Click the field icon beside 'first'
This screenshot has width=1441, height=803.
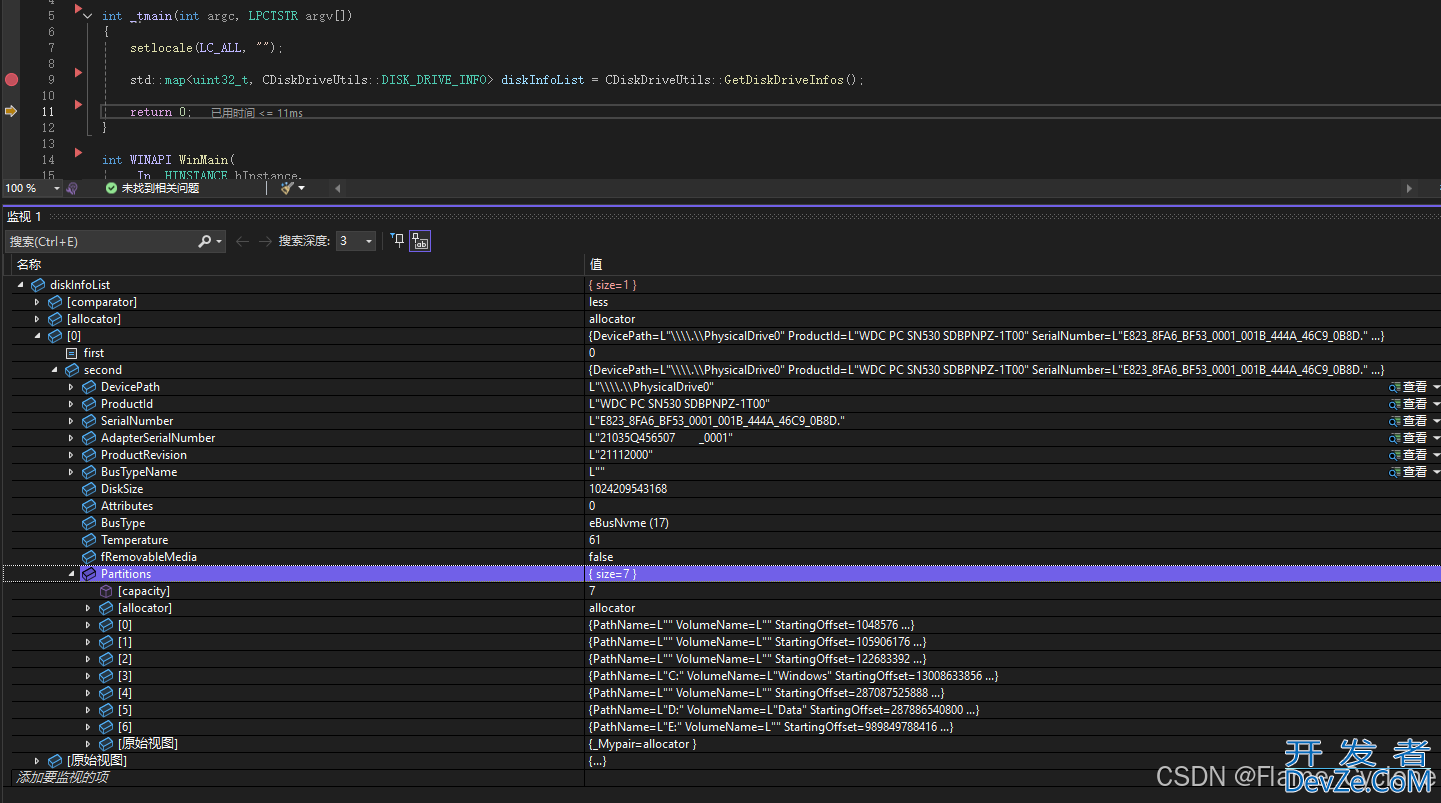pyautogui.click(x=72, y=353)
